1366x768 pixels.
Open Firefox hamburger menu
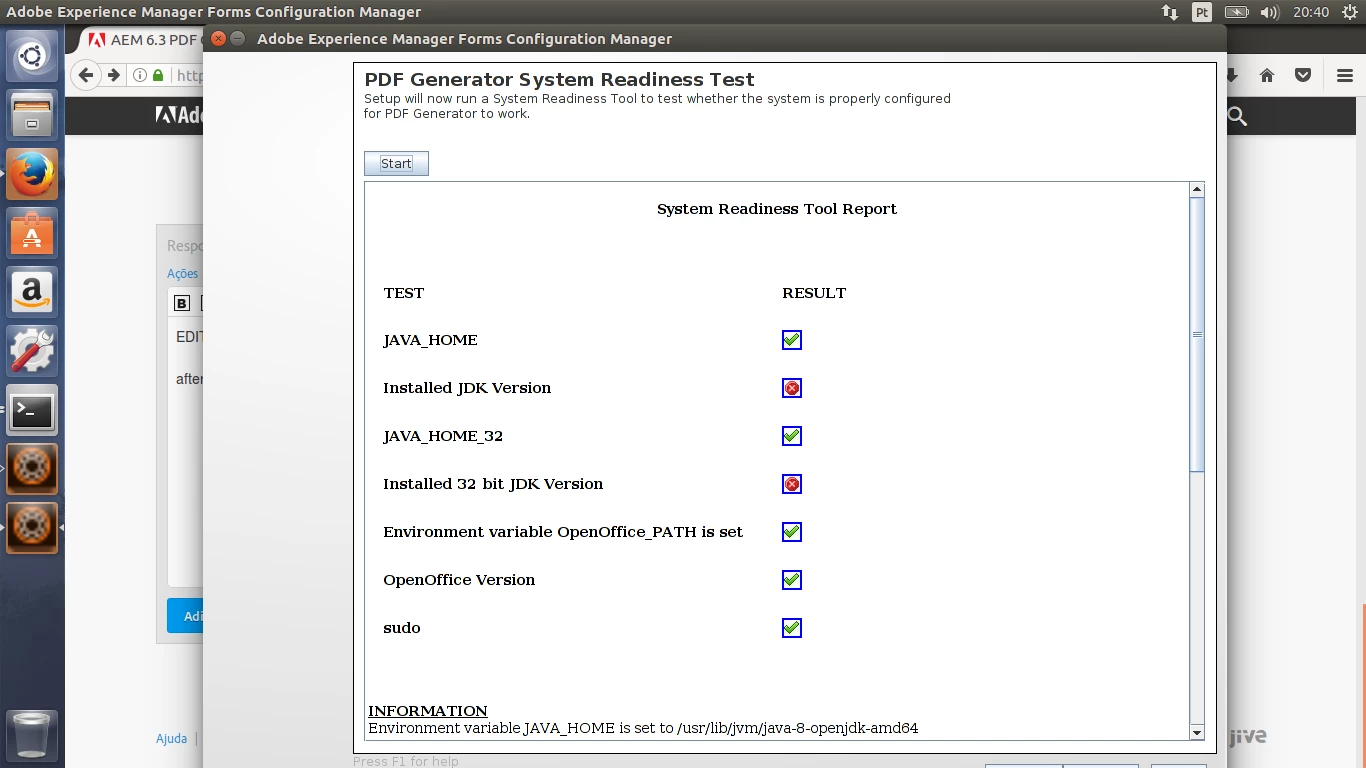coord(1345,75)
